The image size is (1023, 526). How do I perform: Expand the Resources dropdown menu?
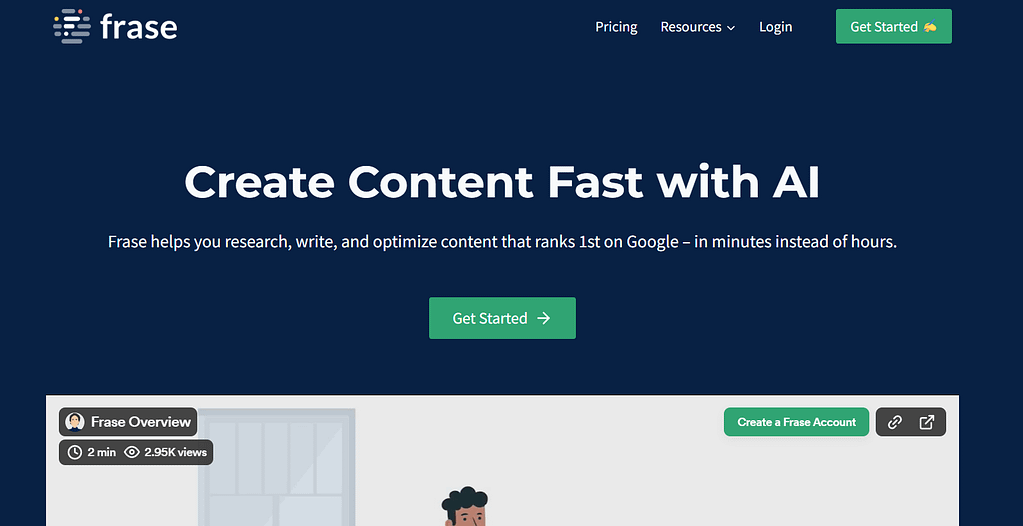coord(697,27)
